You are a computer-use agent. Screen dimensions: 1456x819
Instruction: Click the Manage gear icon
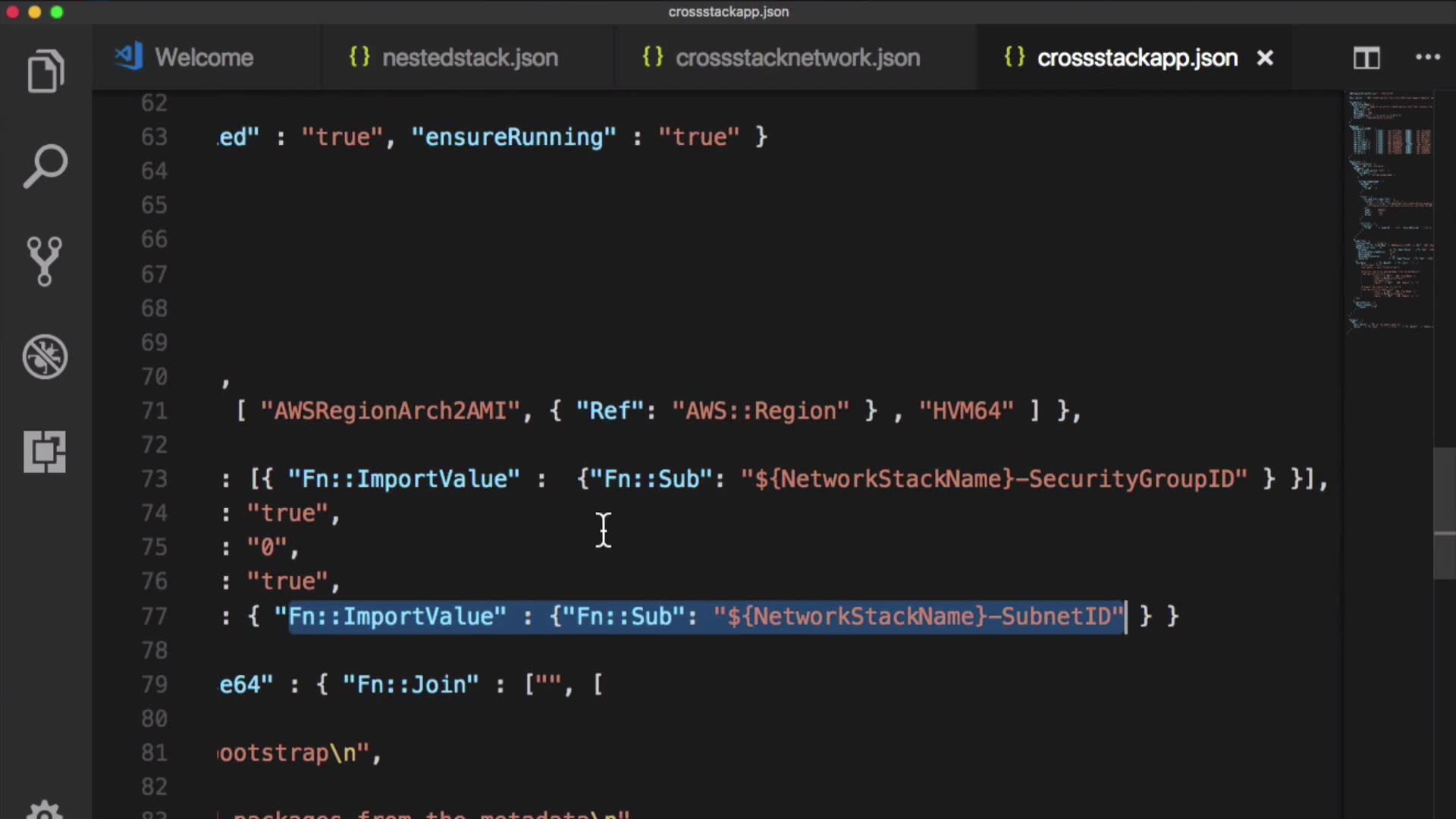(x=45, y=810)
